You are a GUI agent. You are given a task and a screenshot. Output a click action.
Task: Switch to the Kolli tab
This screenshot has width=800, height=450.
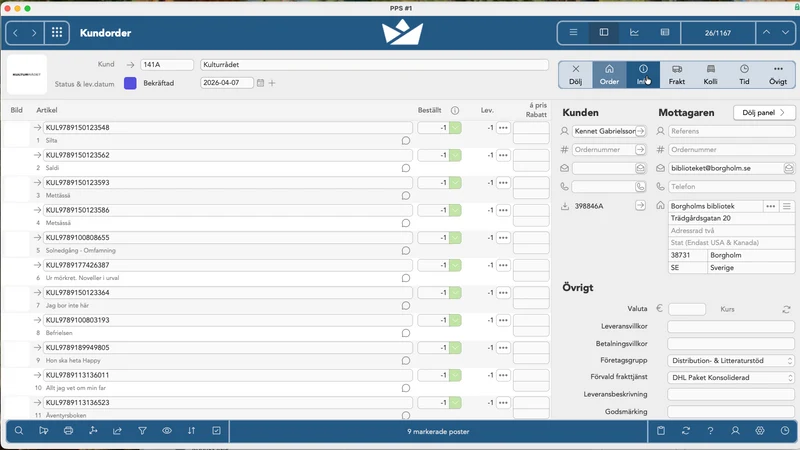(710, 74)
